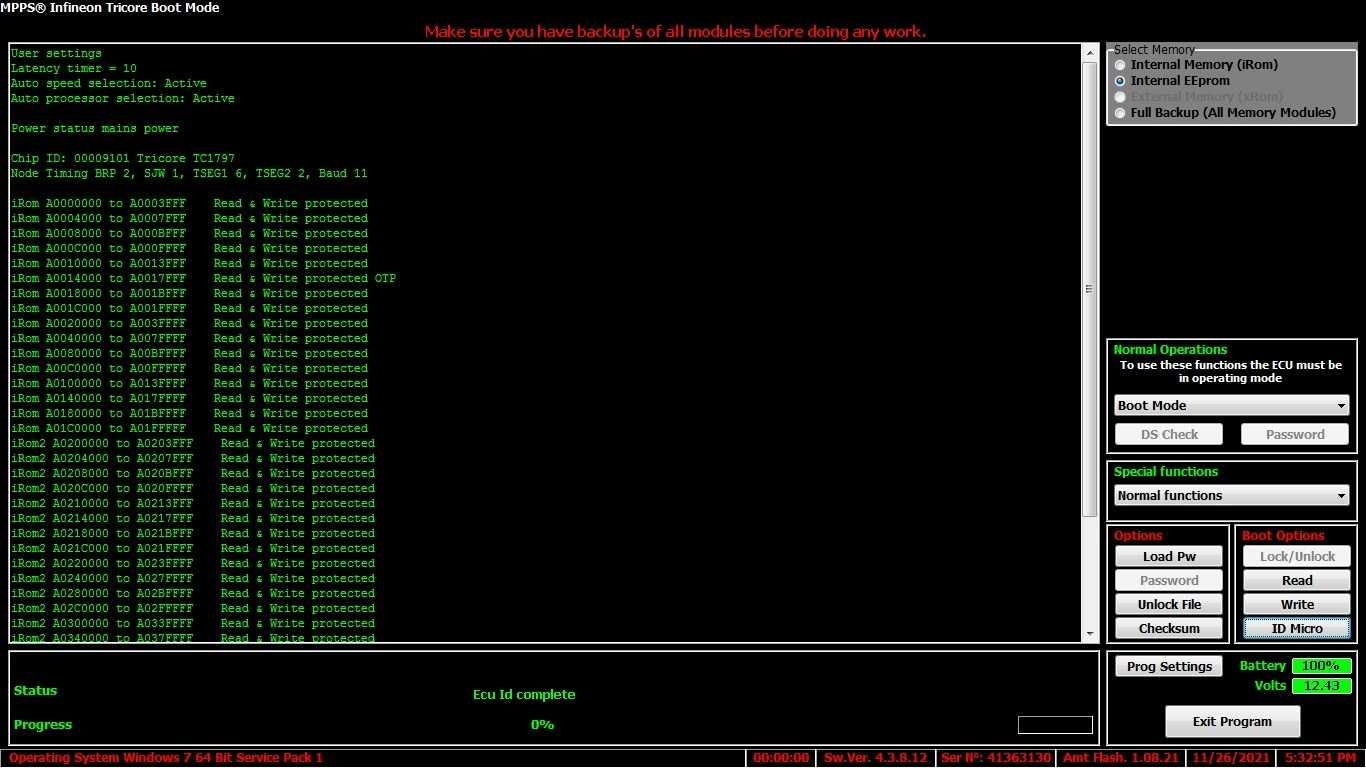Click the Unlock File button
The image size is (1366, 768).
1169,604
